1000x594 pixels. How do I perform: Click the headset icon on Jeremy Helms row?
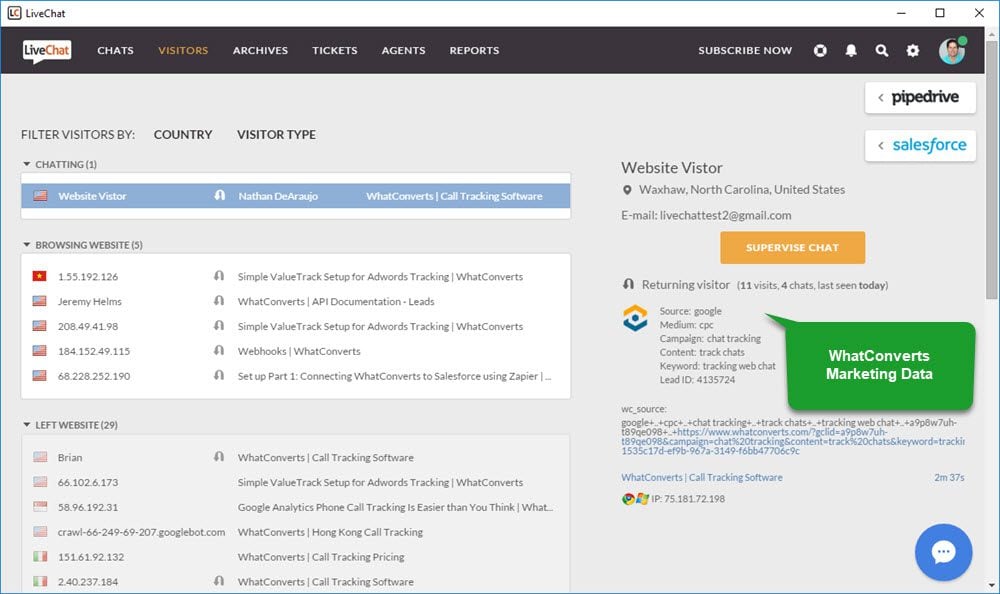(219, 301)
